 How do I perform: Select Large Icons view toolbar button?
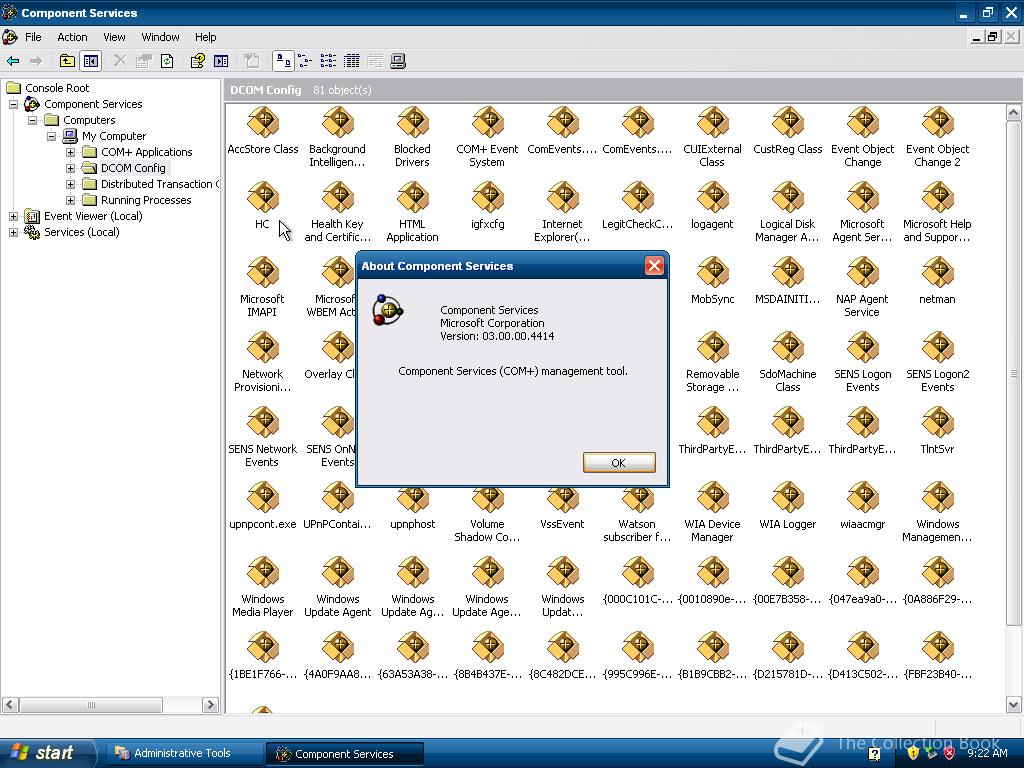[x=283, y=61]
